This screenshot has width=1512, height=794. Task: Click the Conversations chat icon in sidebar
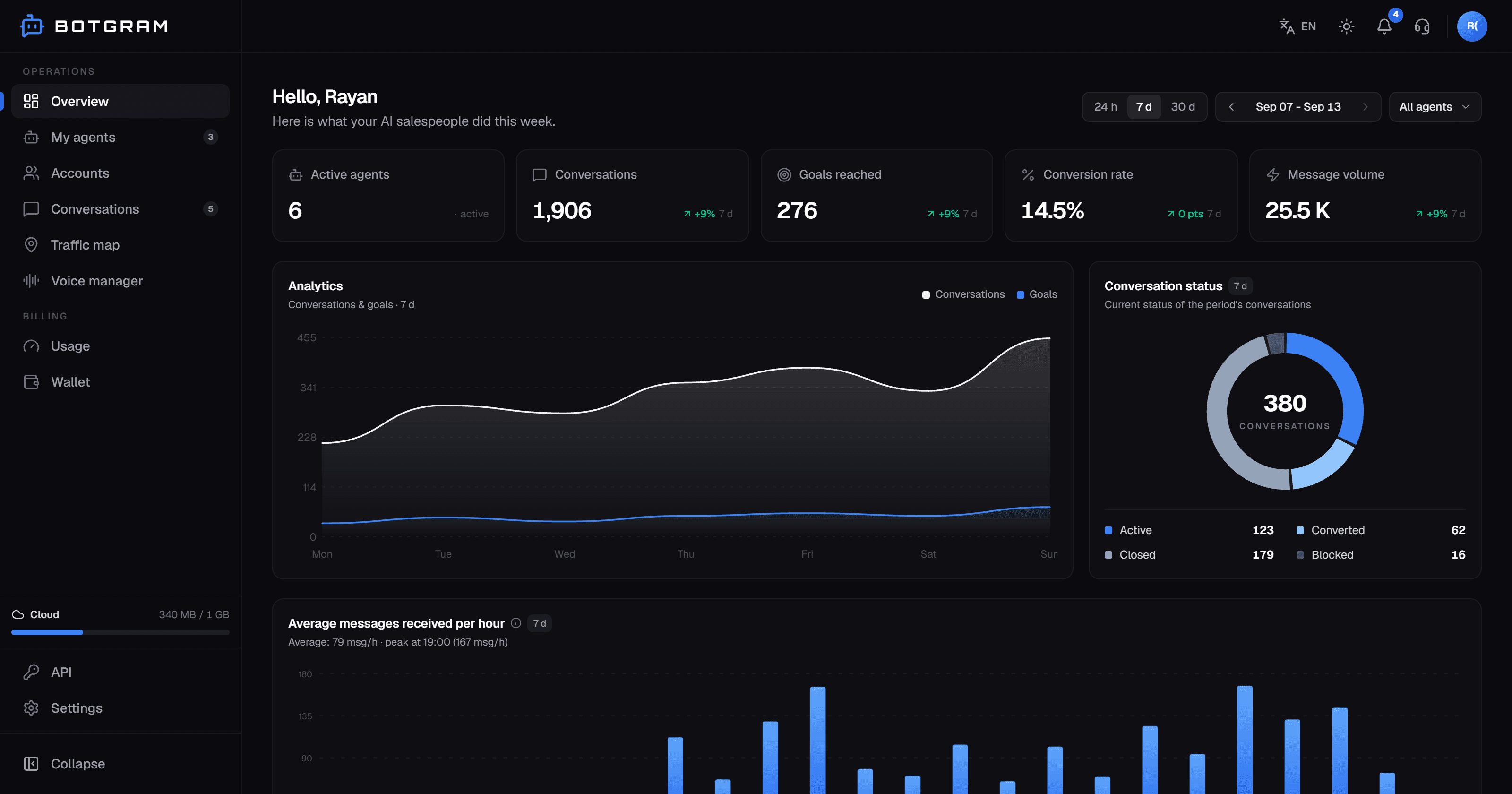(x=31, y=208)
